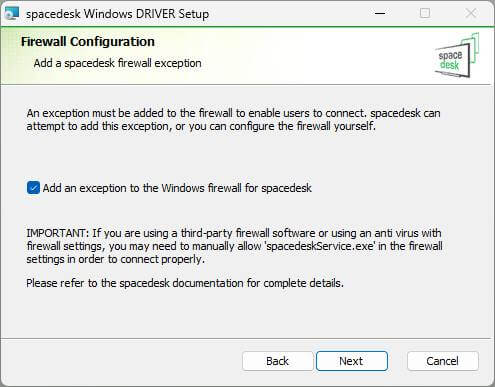
Task: Click the "Add a spacedesk firewall exception" subtitle
Action: pos(117,63)
